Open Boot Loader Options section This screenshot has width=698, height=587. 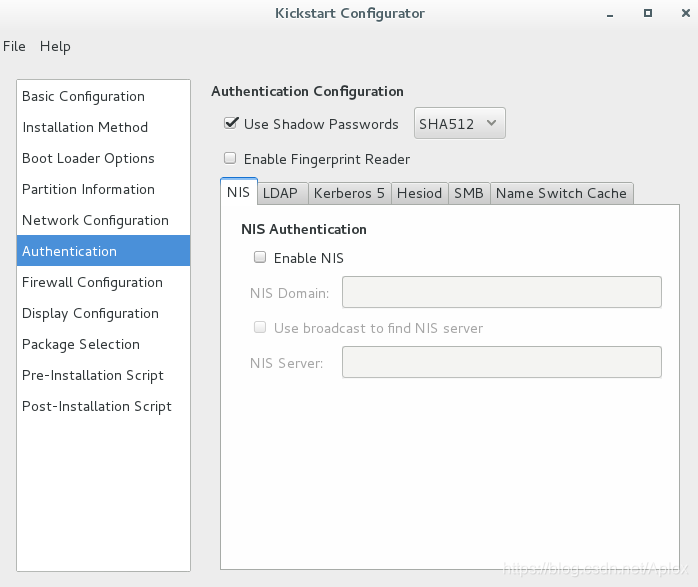103,158
